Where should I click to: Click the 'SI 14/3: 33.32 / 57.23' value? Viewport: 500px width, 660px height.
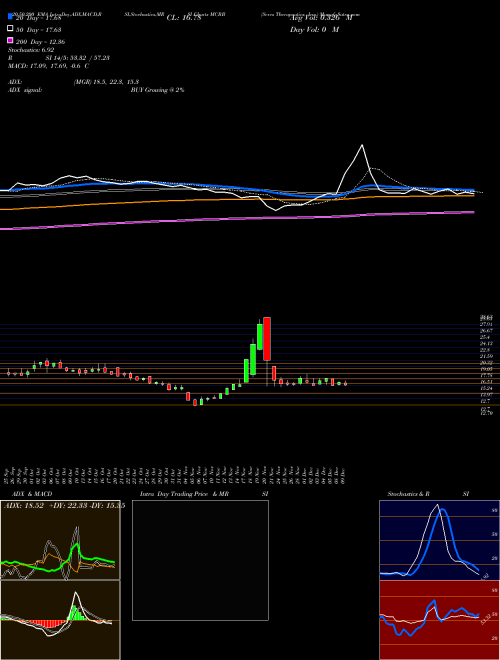(78, 58)
